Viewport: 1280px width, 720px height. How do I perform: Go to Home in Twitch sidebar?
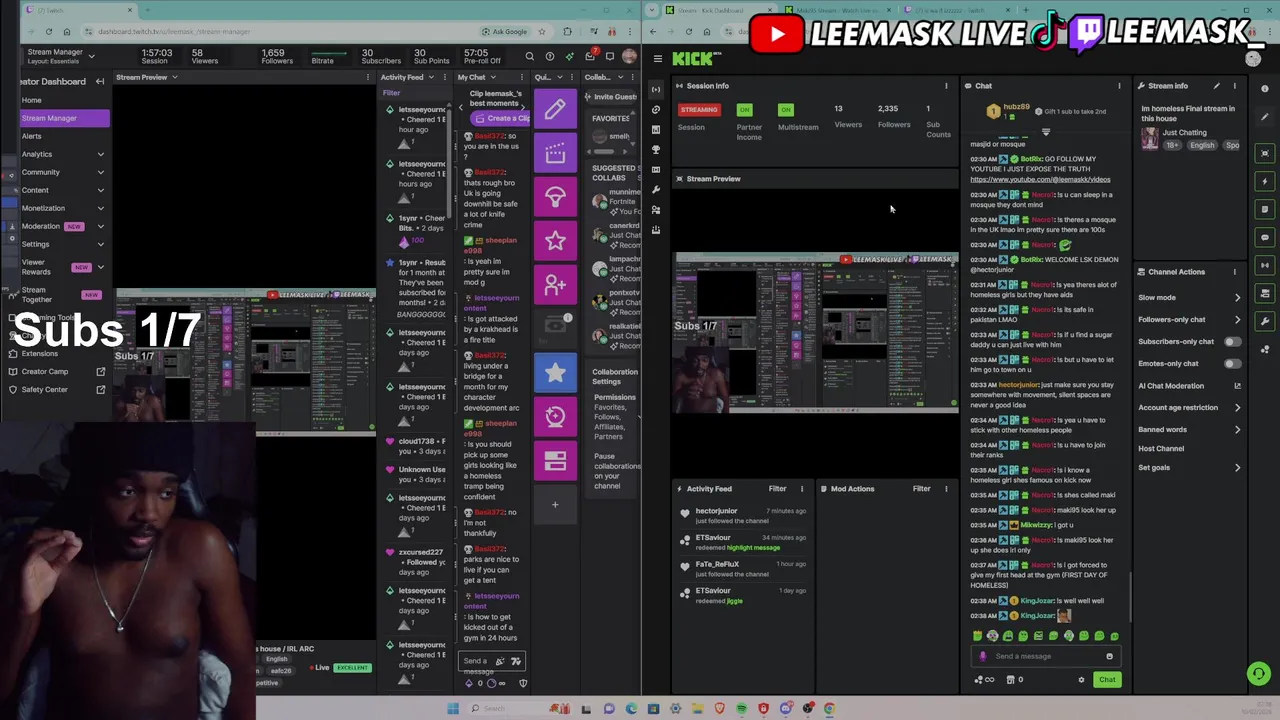(32, 100)
